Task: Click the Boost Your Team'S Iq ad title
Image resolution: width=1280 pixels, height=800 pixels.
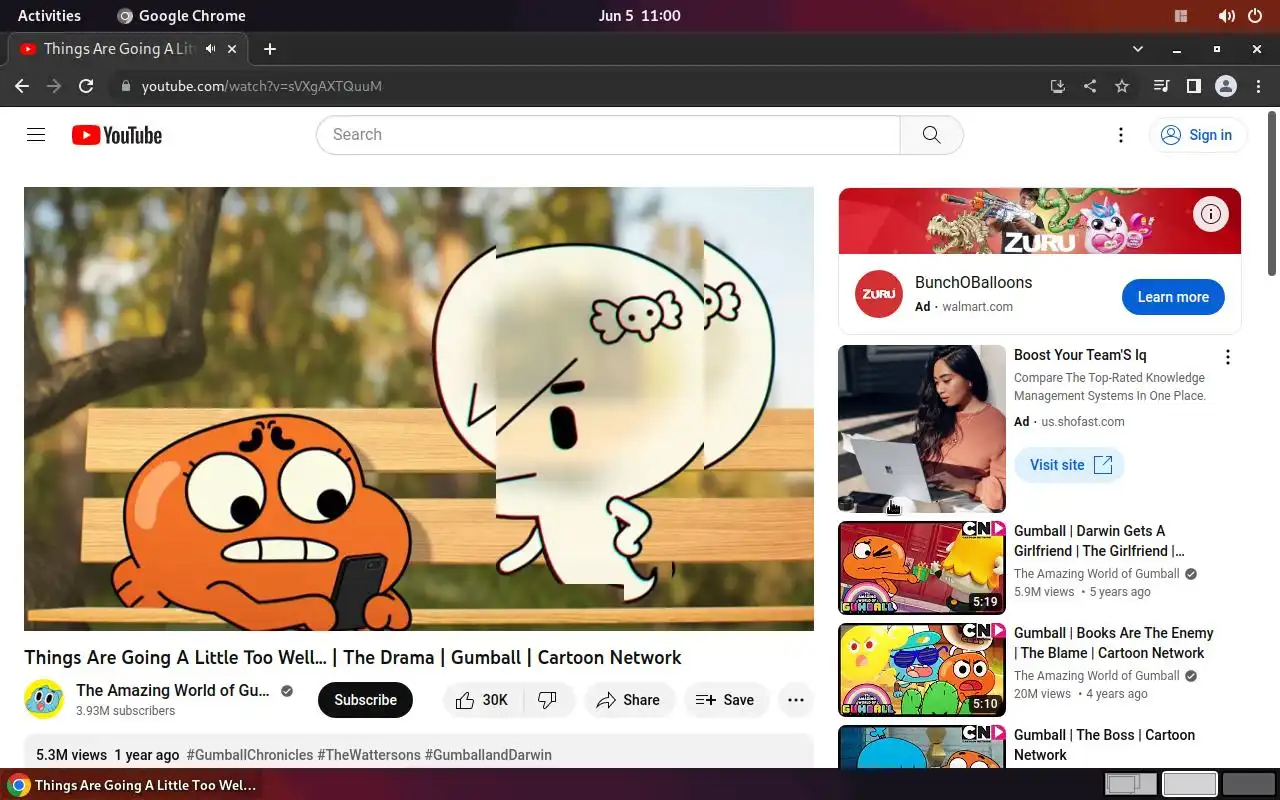Action: (x=1080, y=355)
